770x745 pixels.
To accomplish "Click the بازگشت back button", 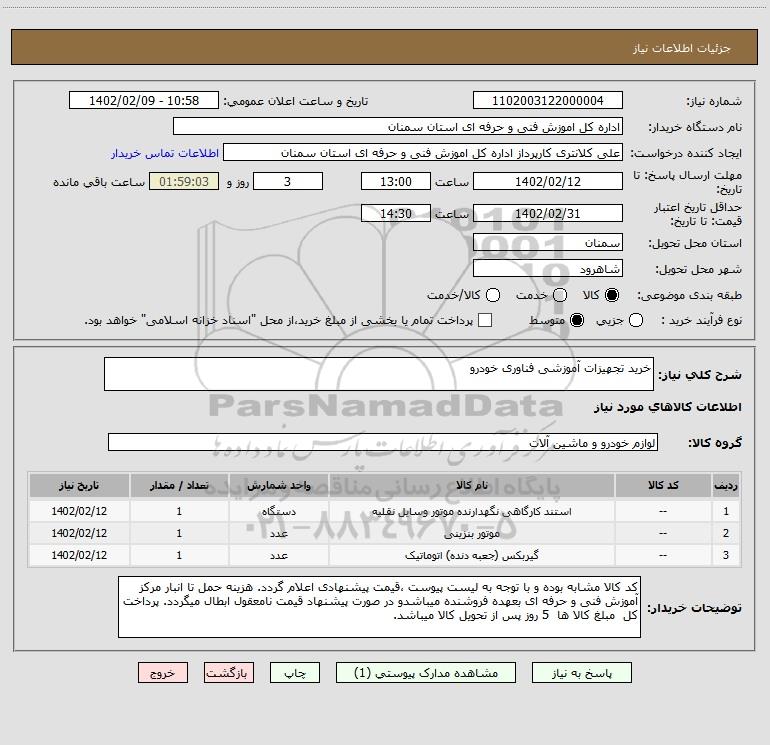I will (229, 673).
